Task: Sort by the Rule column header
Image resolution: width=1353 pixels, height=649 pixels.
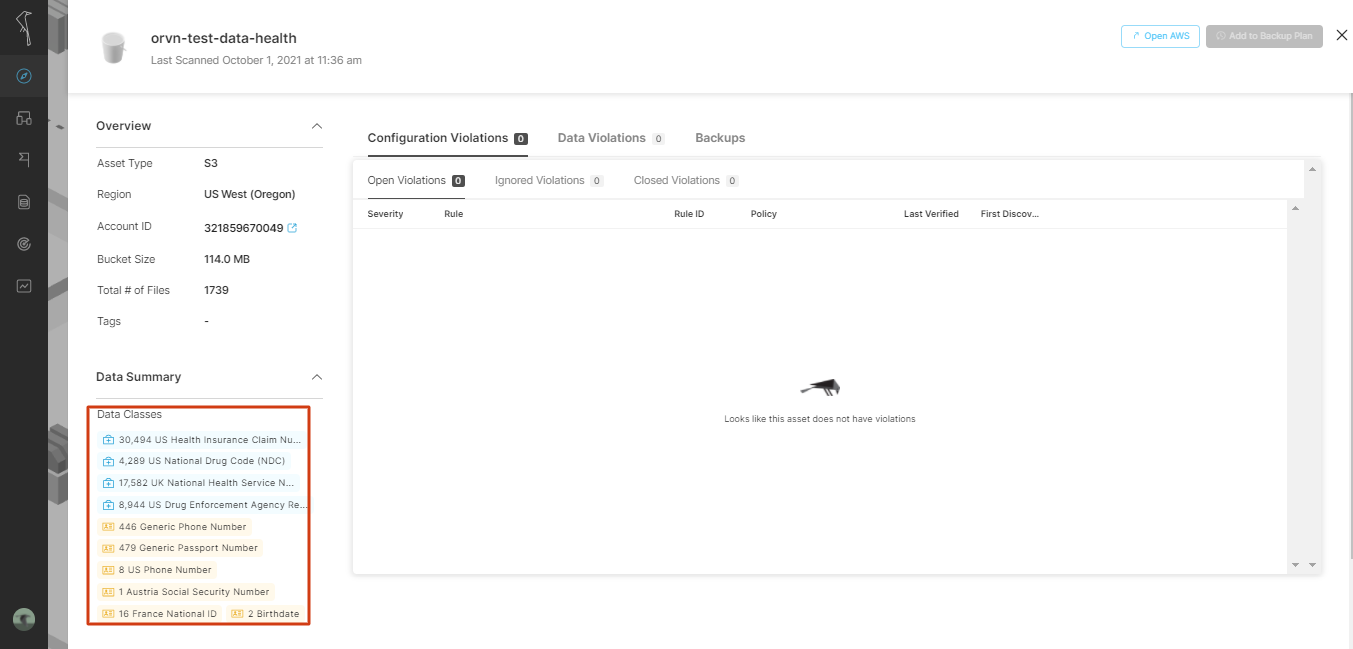Action: click(453, 214)
